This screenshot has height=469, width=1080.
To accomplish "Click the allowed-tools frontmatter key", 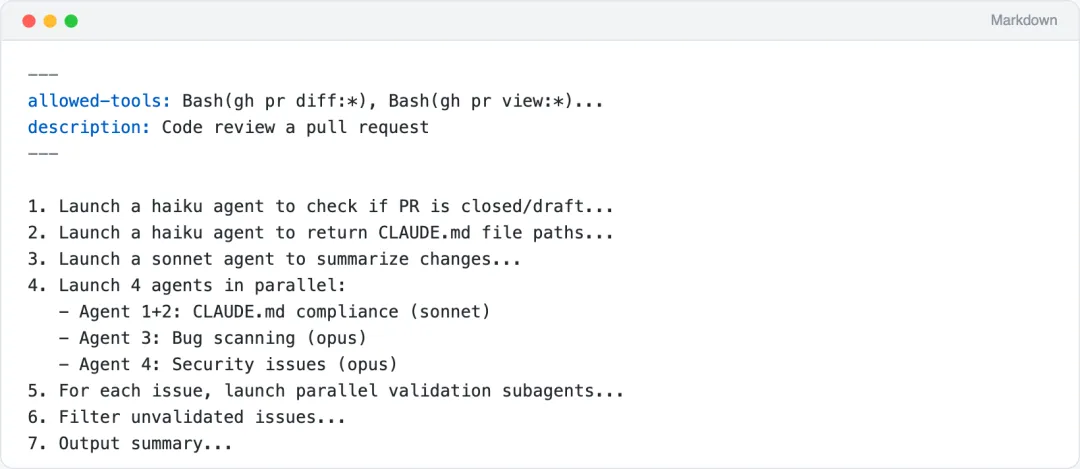I will tap(100, 101).
